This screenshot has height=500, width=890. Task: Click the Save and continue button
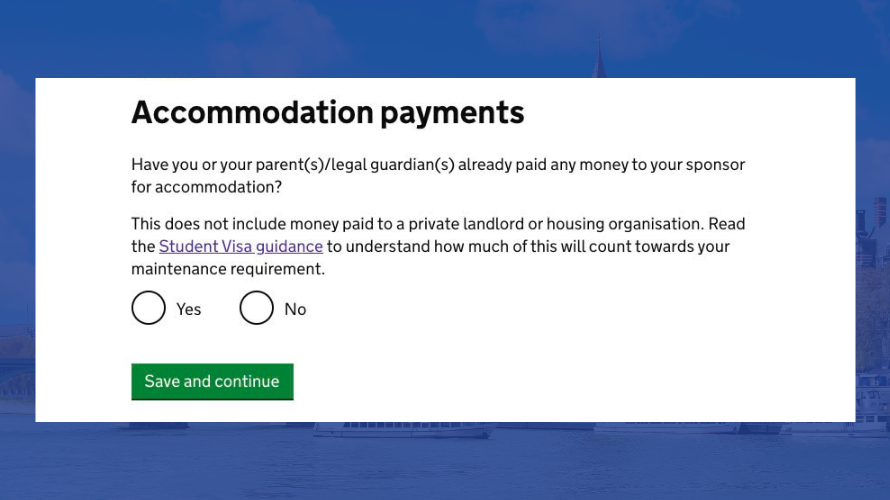coord(212,381)
